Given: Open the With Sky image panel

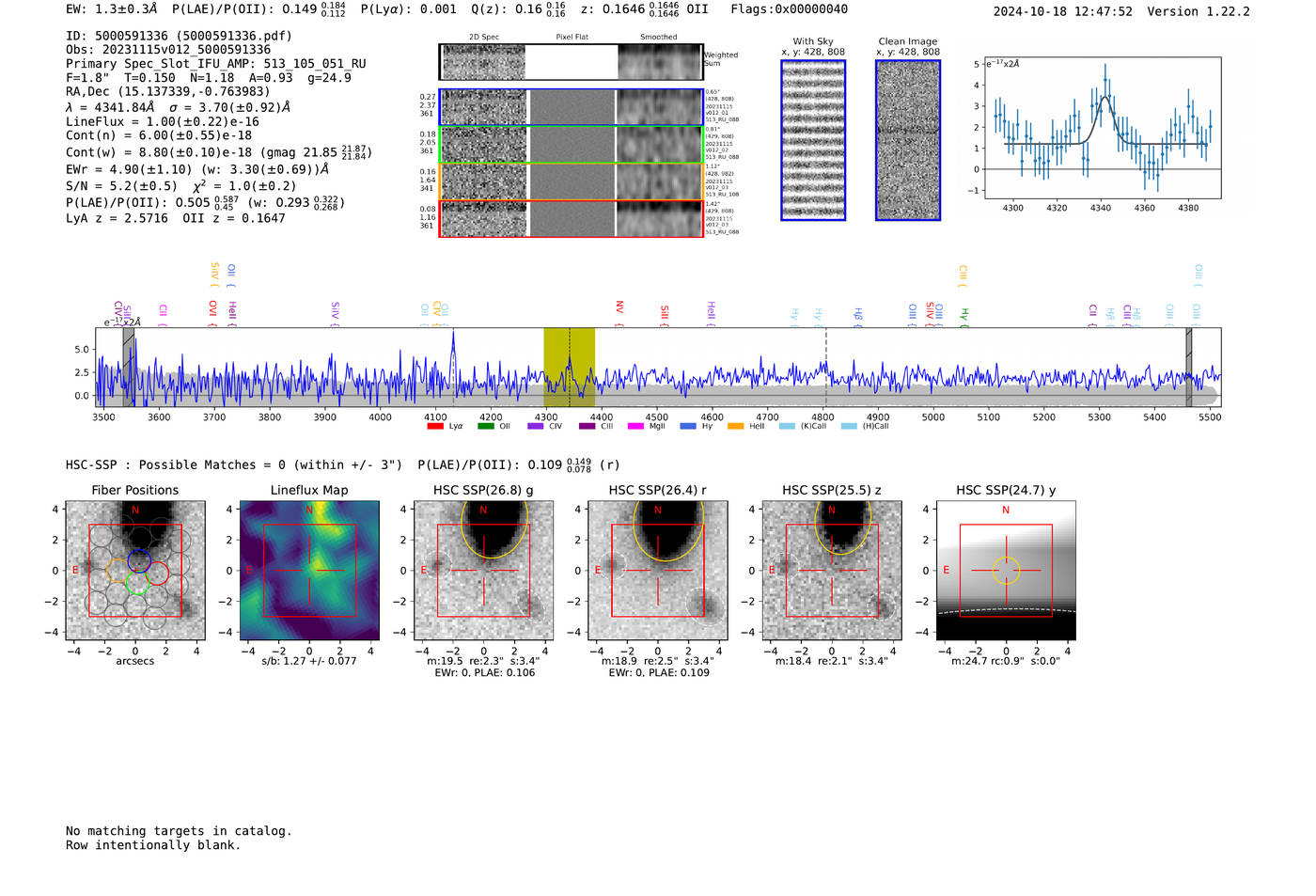Looking at the screenshot, I should (813, 140).
